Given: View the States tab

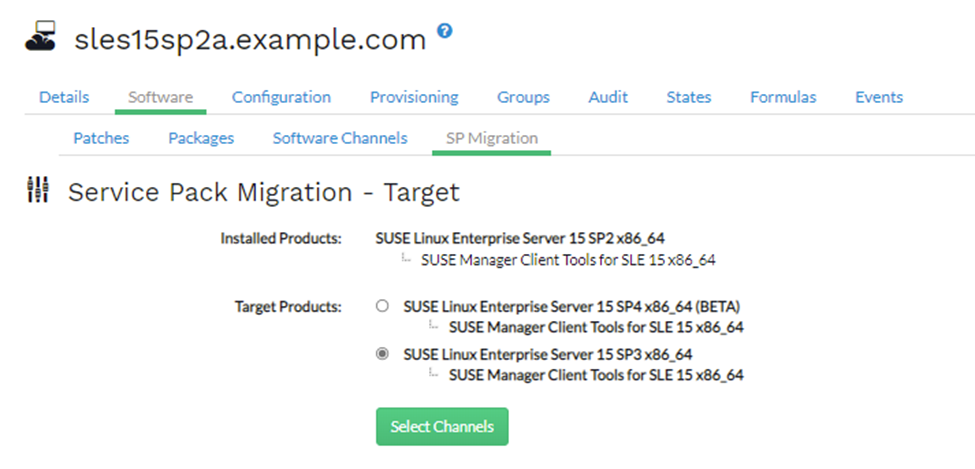Looking at the screenshot, I should pos(689,97).
